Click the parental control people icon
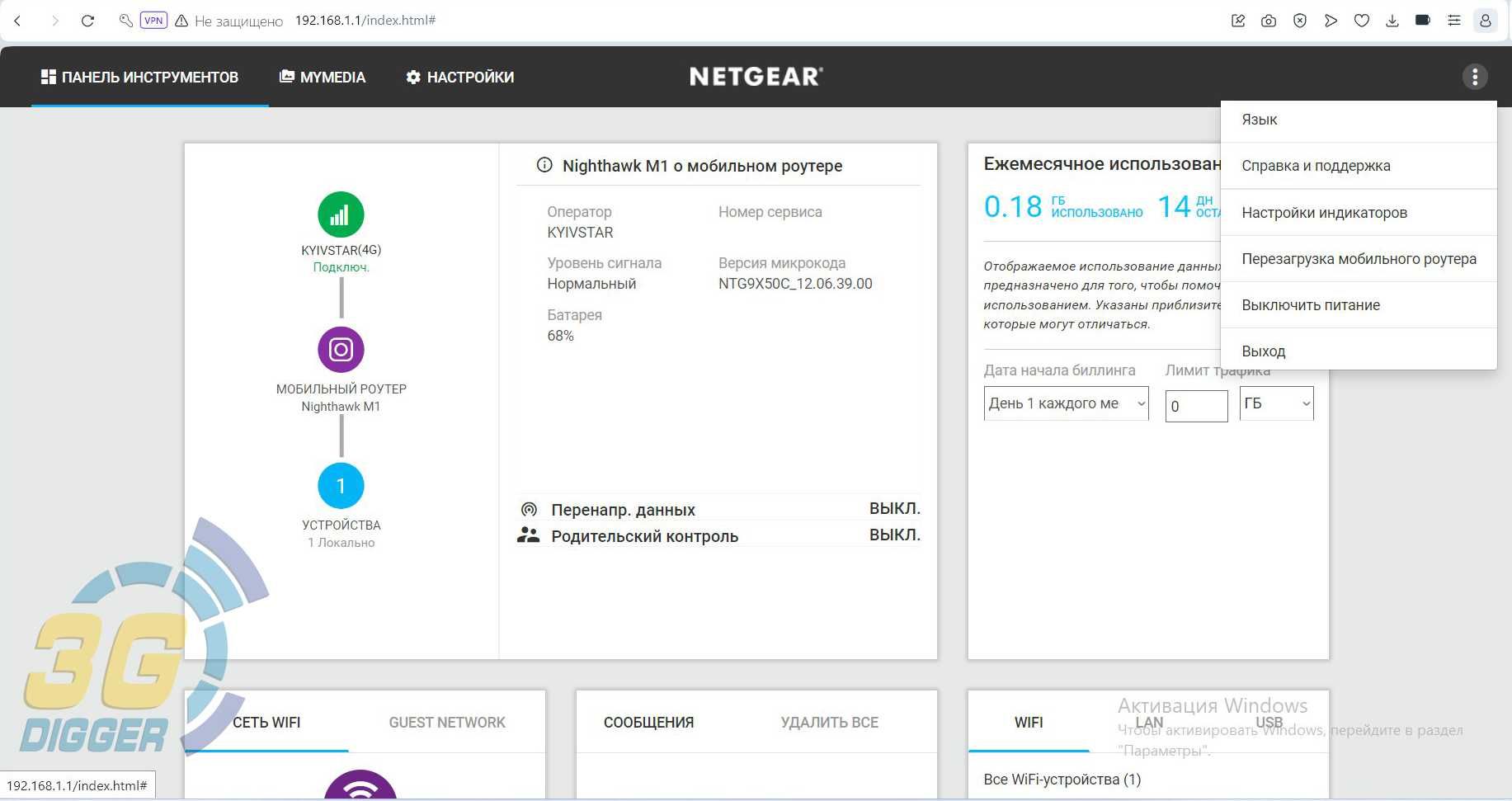Viewport: 1512px width, 801px height. [x=528, y=535]
